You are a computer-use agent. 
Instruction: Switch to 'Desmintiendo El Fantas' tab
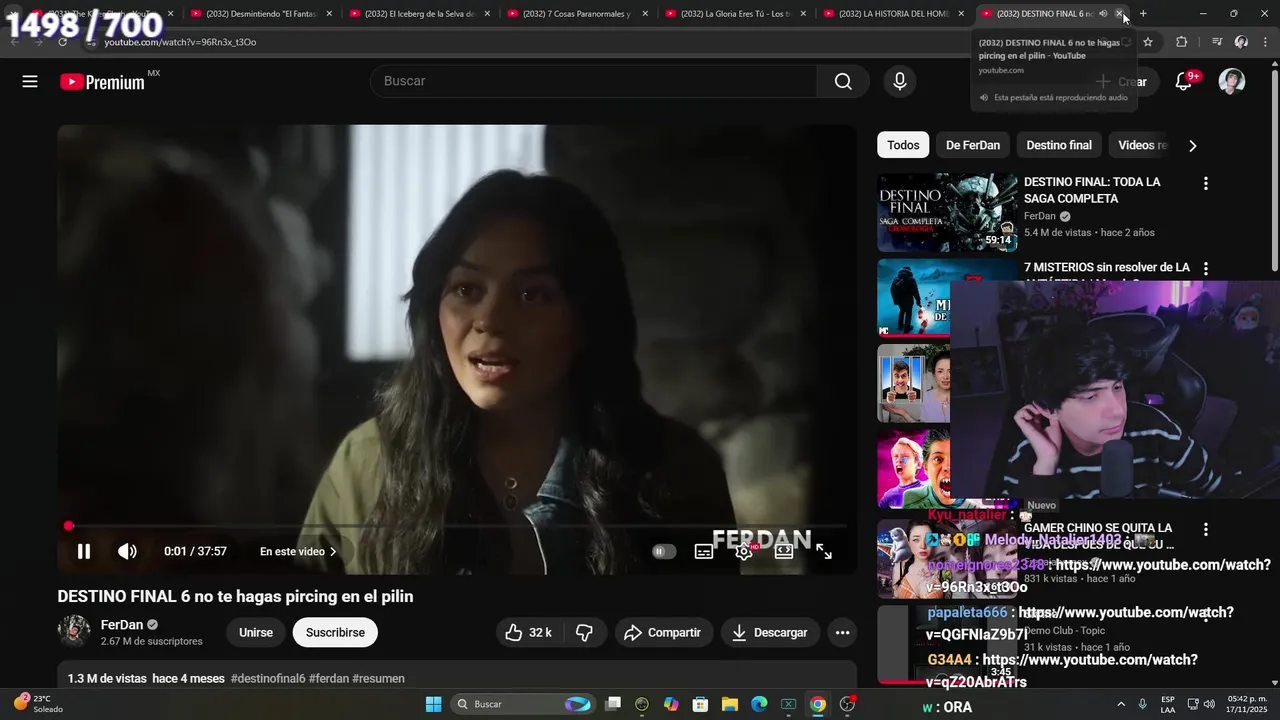(x=260, y=14)
